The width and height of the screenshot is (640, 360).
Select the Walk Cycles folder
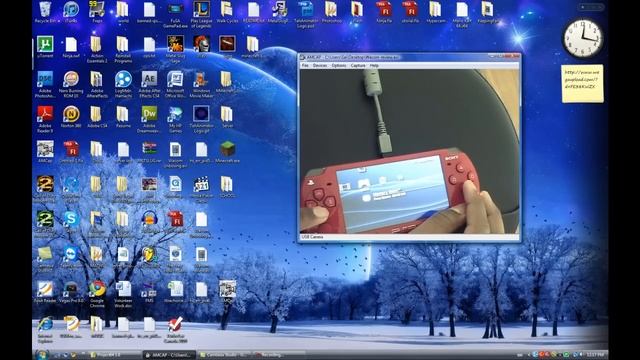click(x=227, y=12)
